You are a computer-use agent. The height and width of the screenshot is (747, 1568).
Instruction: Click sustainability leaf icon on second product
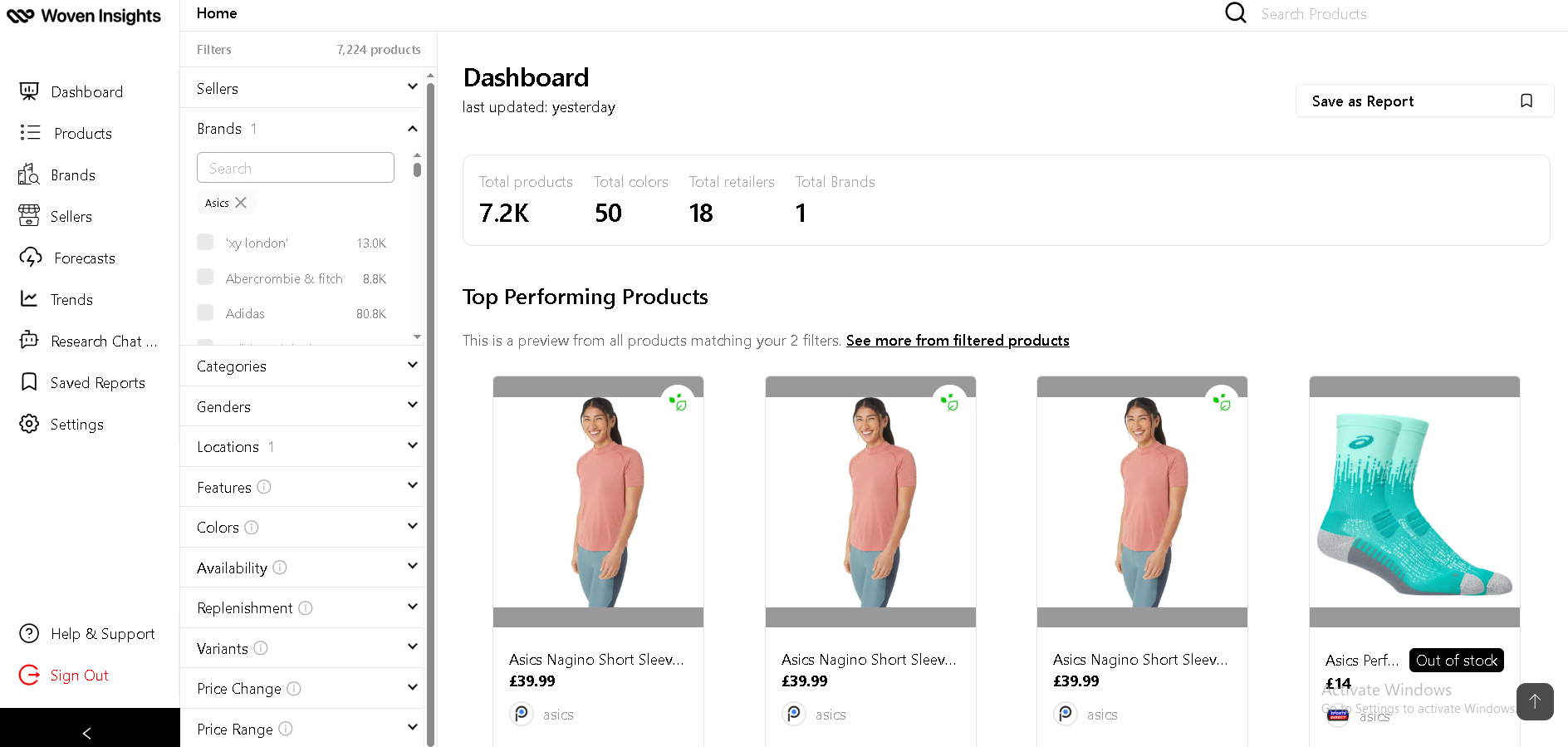[x=949, y=402]
